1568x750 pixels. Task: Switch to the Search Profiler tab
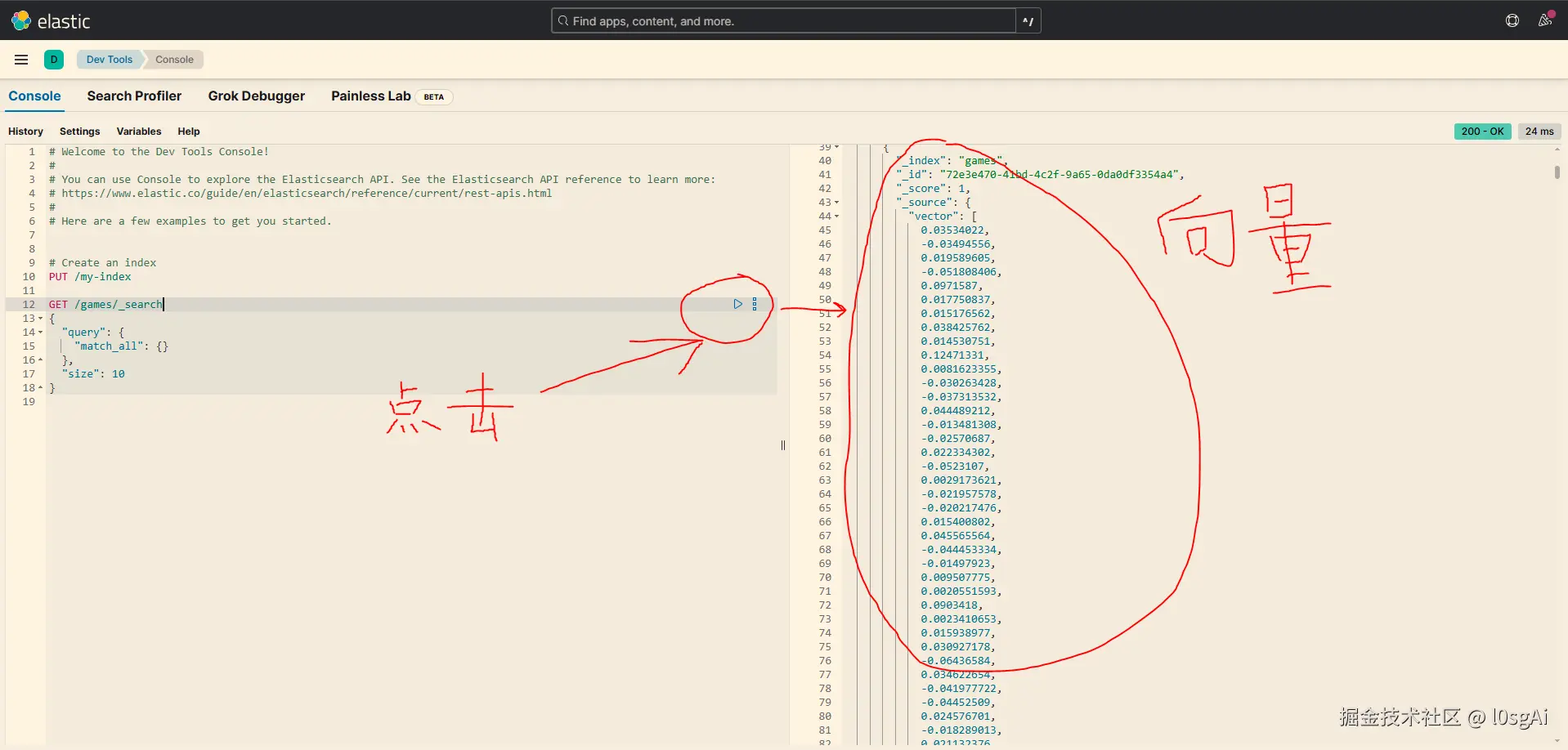pyautogui.click(x=134, y=96)
